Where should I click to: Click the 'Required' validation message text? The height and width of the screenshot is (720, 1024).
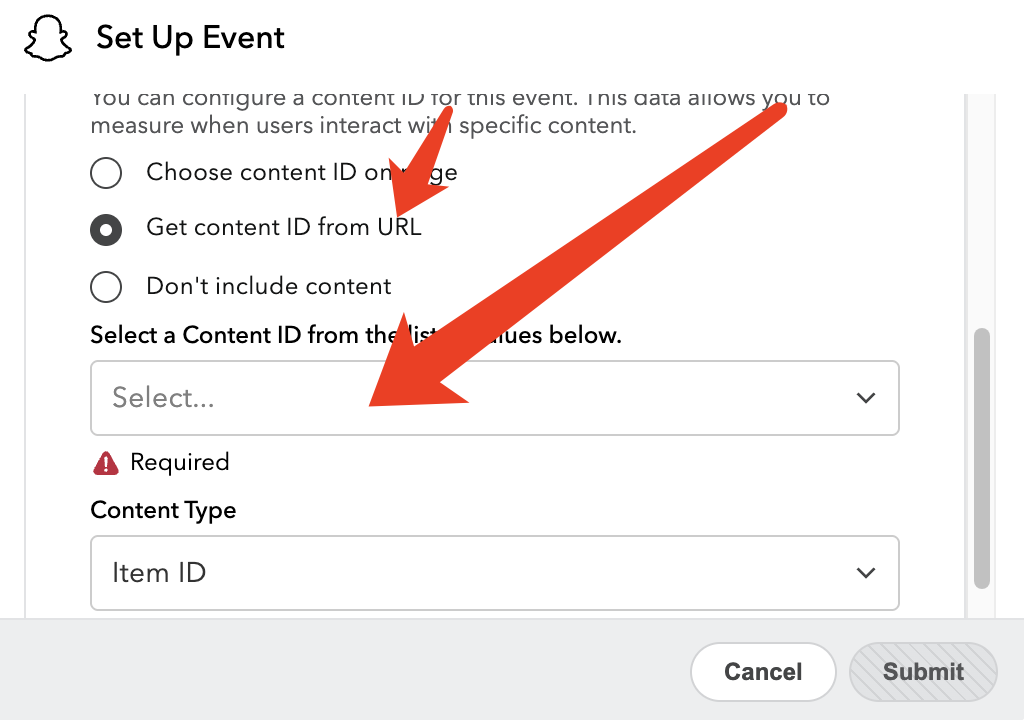180,462
